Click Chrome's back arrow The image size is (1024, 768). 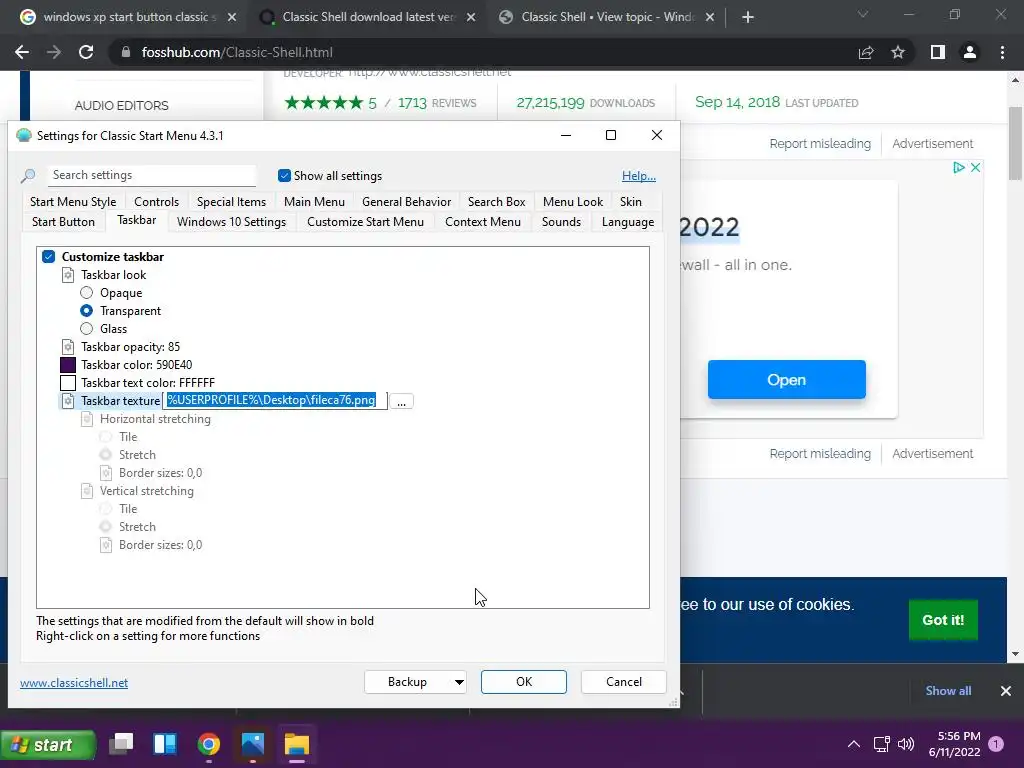pos(22,52)
